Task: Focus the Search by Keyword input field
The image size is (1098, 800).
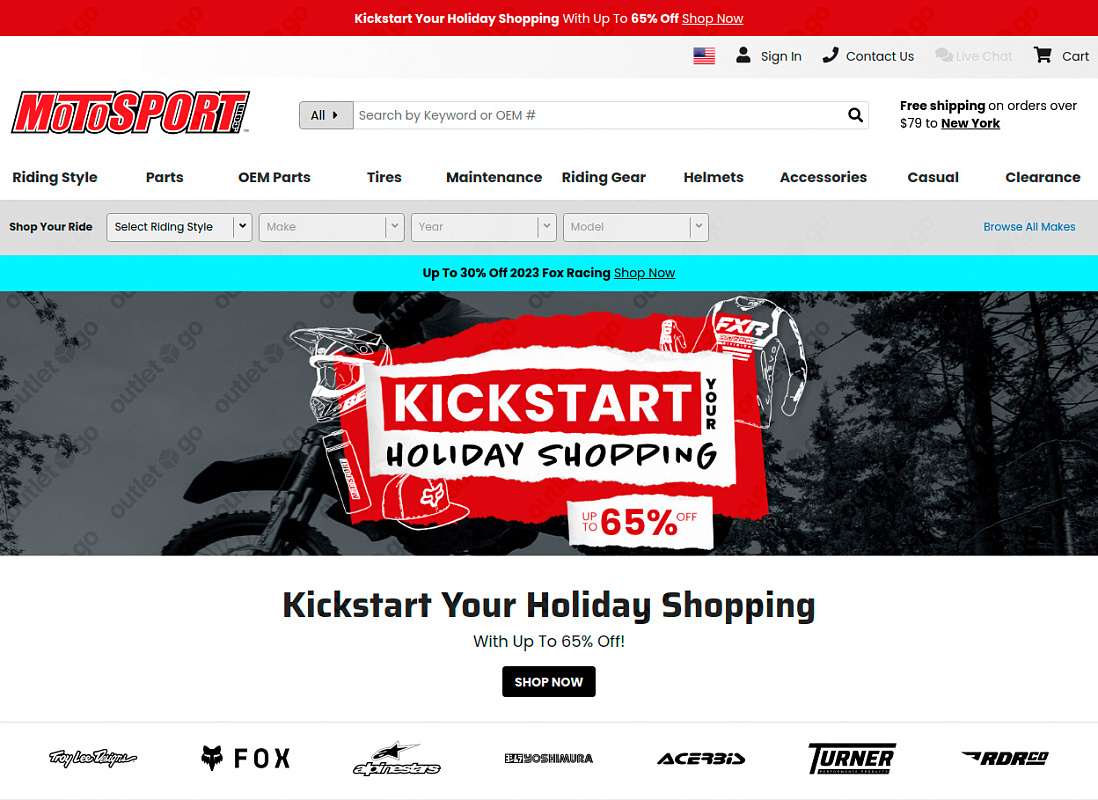Action: pos(599,115)
